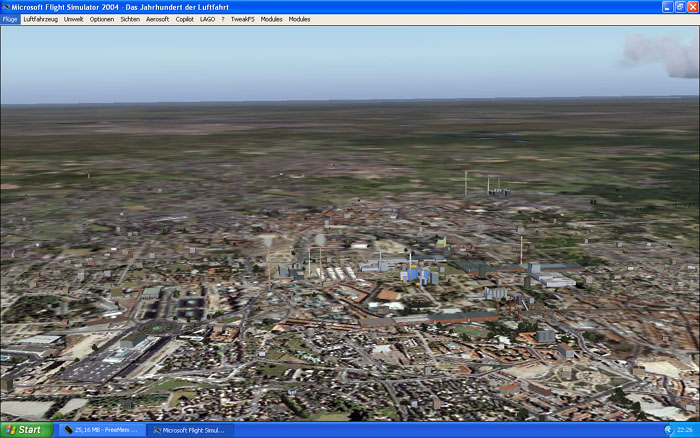Restore down the Flight Simulator window
This screenshot has width=700, height=438.
click(x=680, y=7)
